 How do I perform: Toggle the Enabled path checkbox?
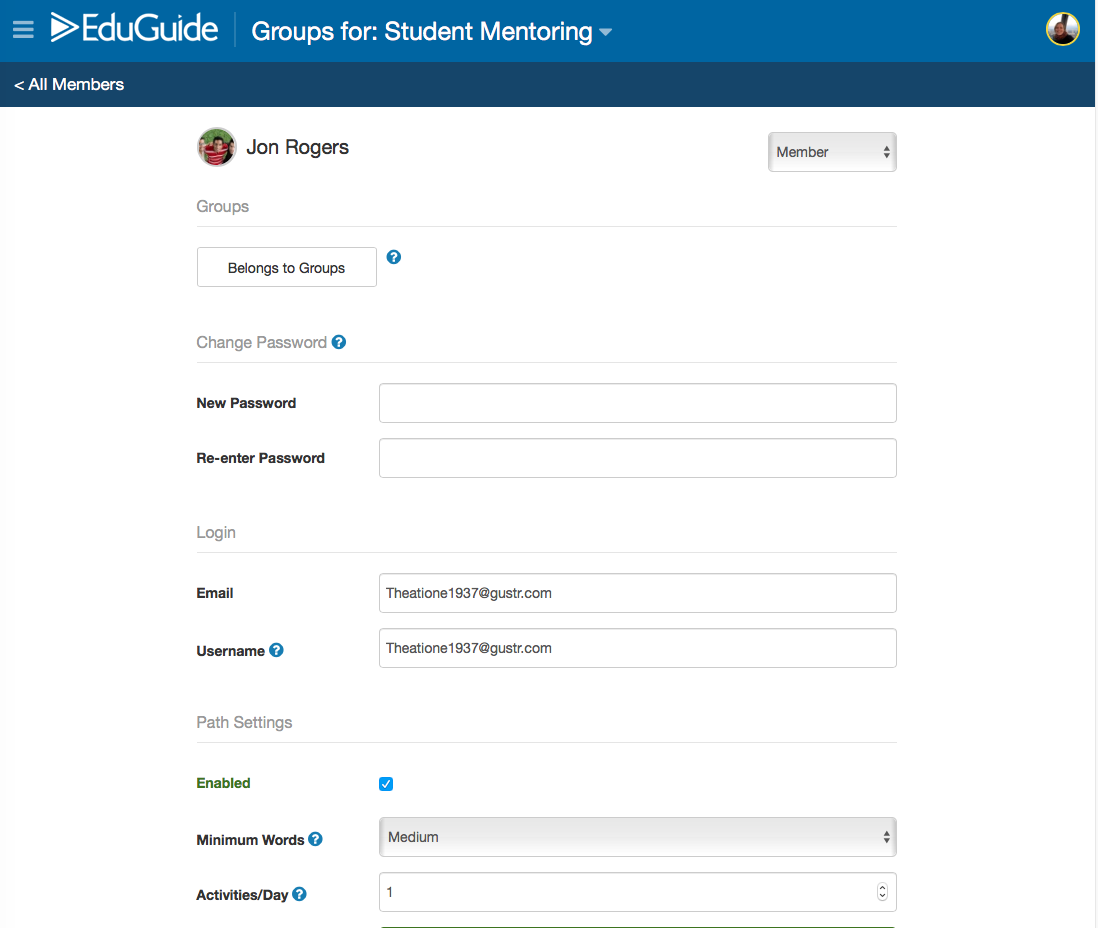tap(386, 784)
